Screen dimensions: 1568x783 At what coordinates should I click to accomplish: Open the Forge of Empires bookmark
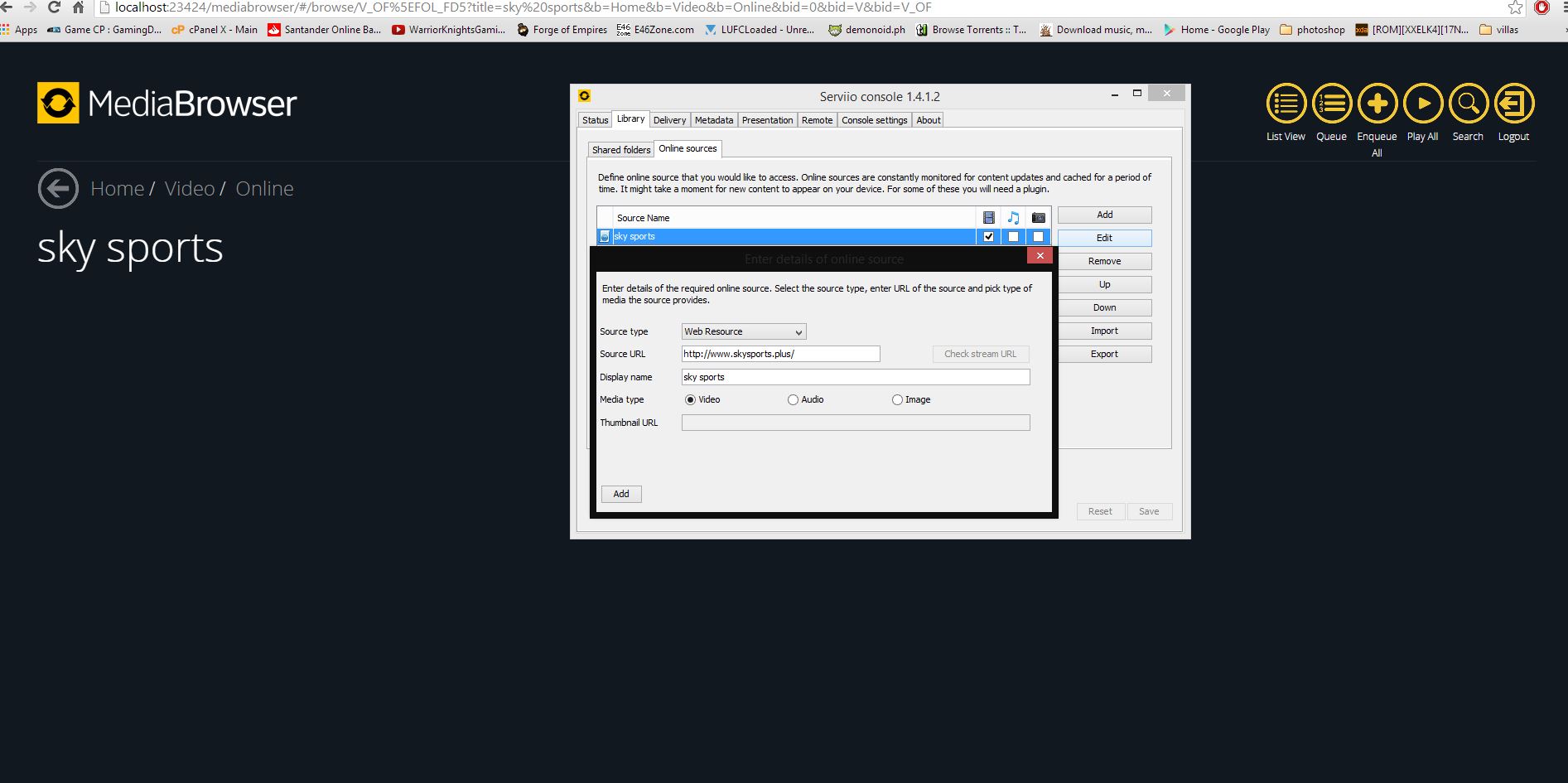coord(562,30)
